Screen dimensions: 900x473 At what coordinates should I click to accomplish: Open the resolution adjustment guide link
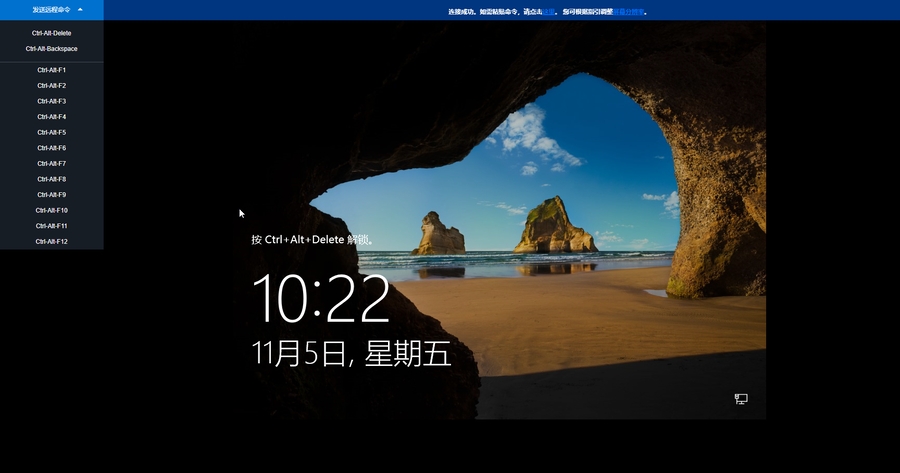click(x=628, y=13)
